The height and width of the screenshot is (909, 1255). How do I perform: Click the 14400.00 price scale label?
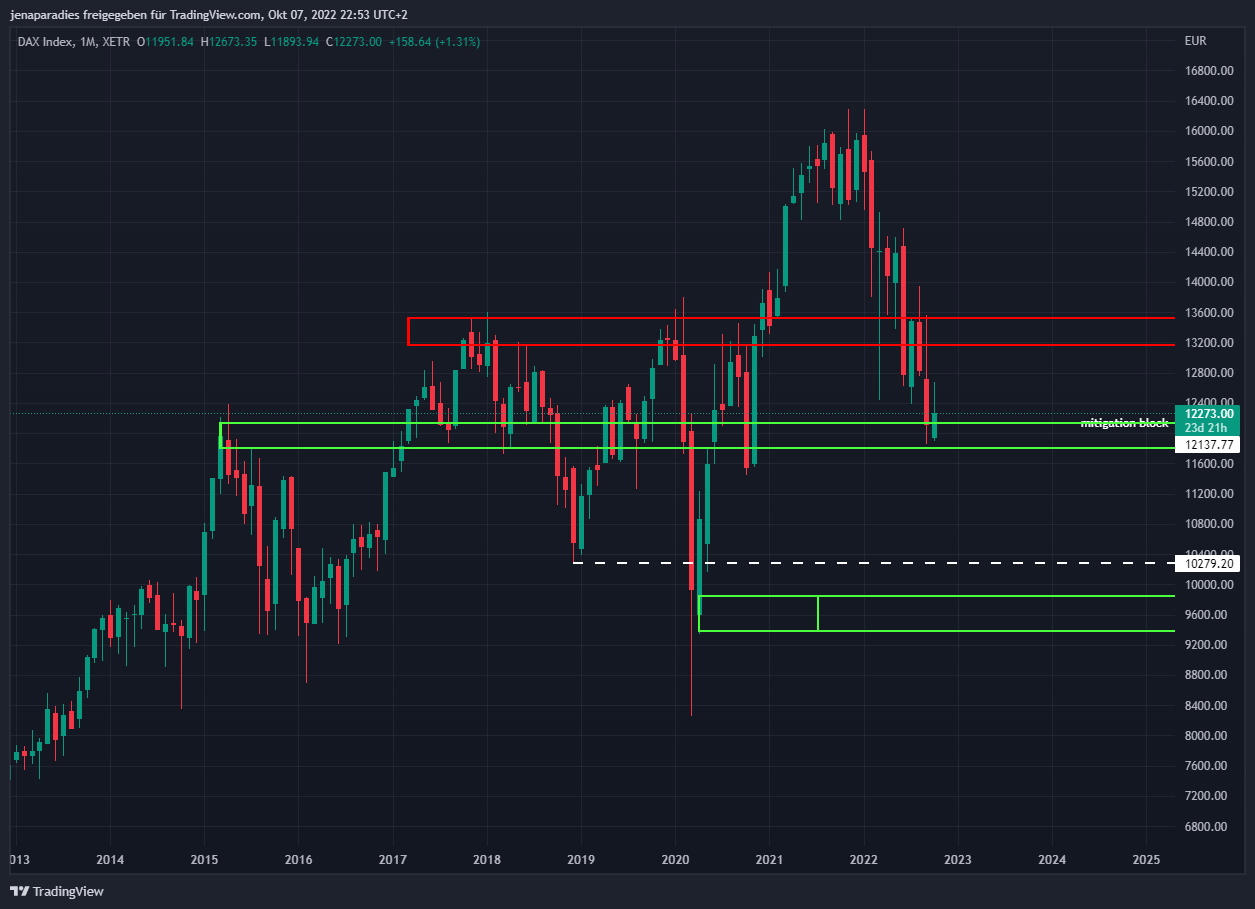1207,252
